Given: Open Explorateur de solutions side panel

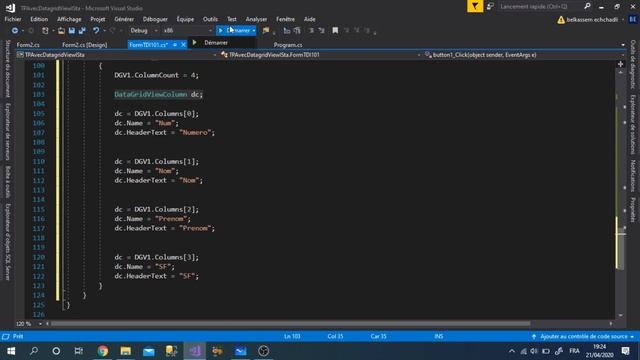Looking at the screenshot, I should (633, 124).
